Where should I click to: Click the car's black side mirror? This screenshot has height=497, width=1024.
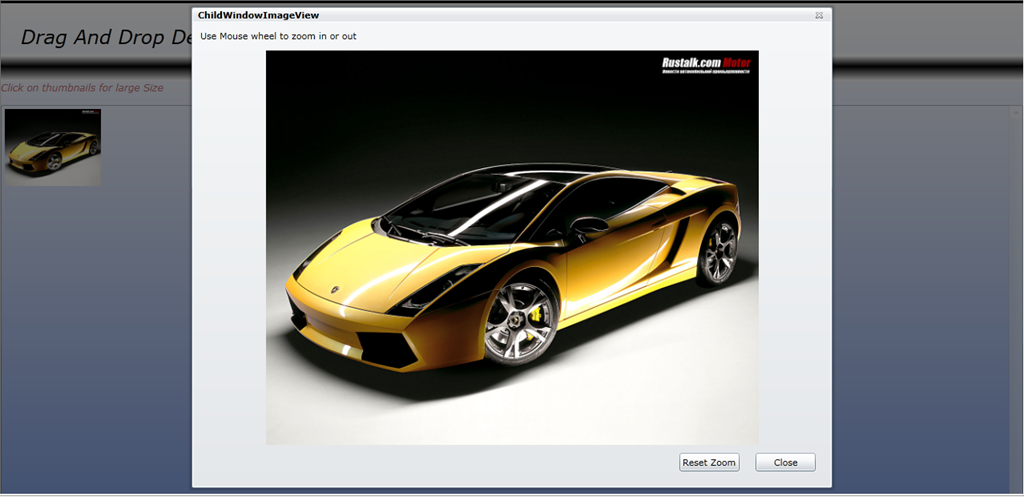(x=589, y=225)
